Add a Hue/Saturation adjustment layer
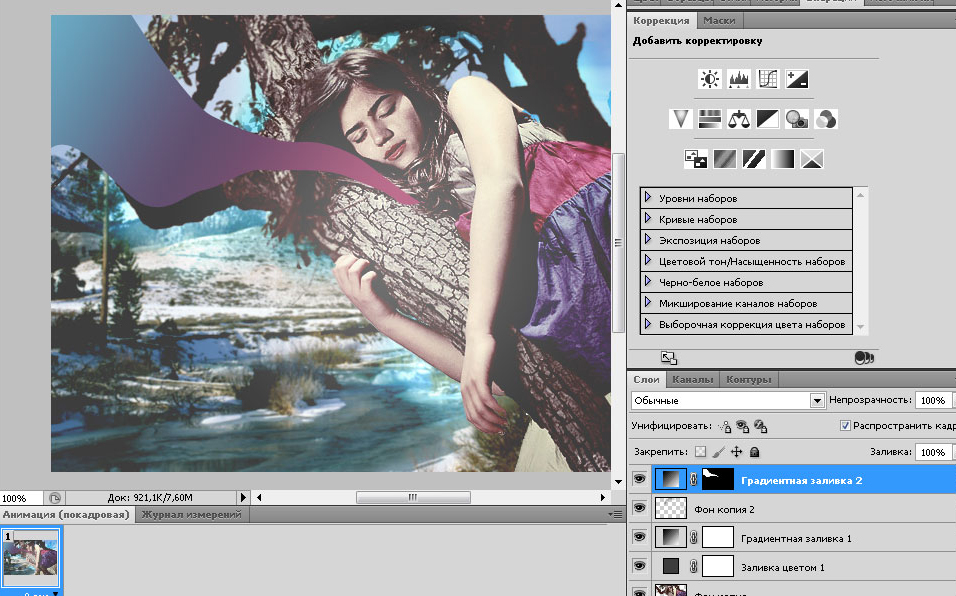The width and height of the screenshot is (956, 596). [x=709, y=119]
